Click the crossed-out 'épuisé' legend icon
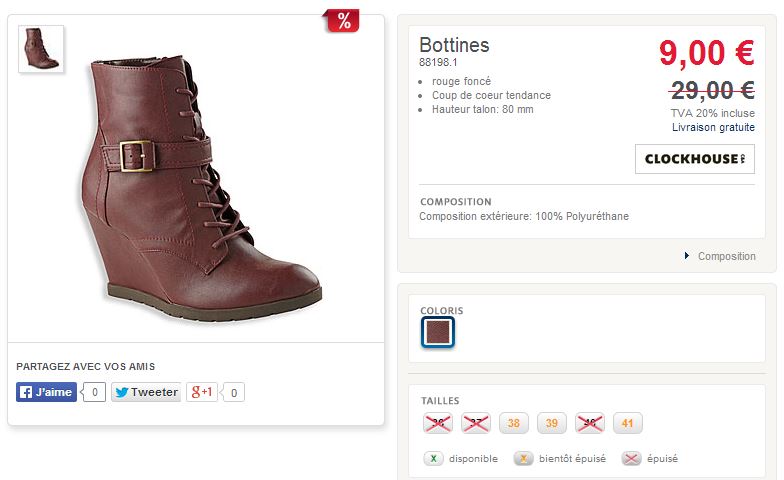The height and width of the screenshot is (480, 784). (632, 459)
